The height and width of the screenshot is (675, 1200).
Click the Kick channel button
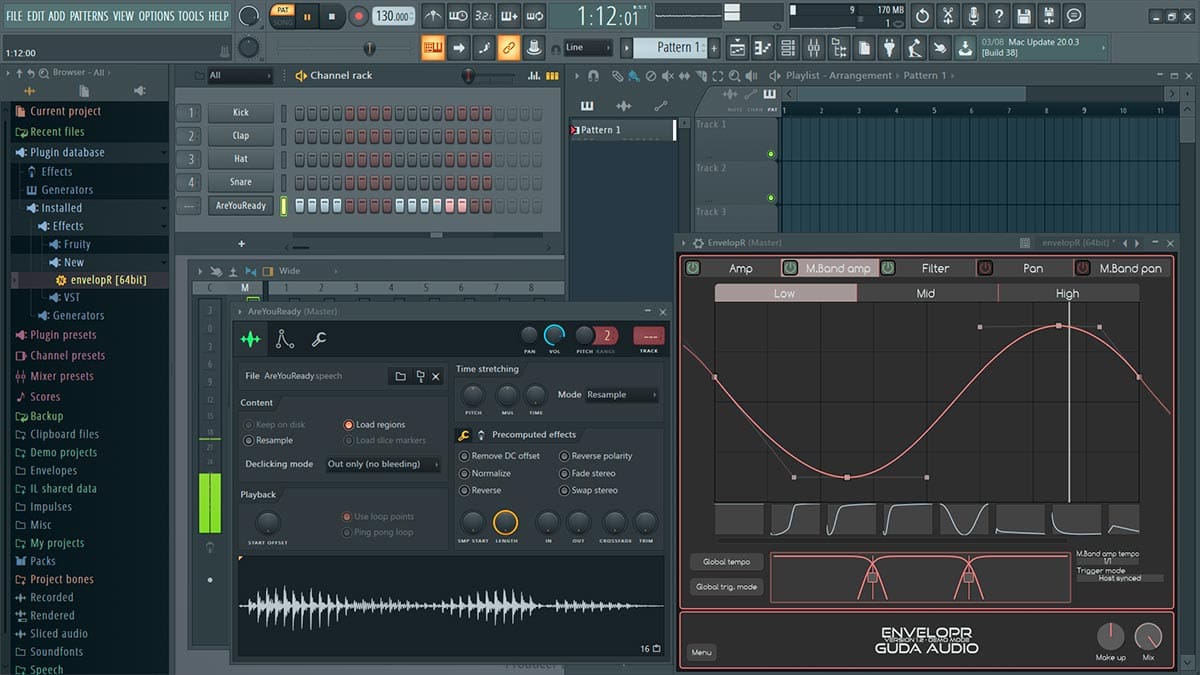tap(241, 113)
